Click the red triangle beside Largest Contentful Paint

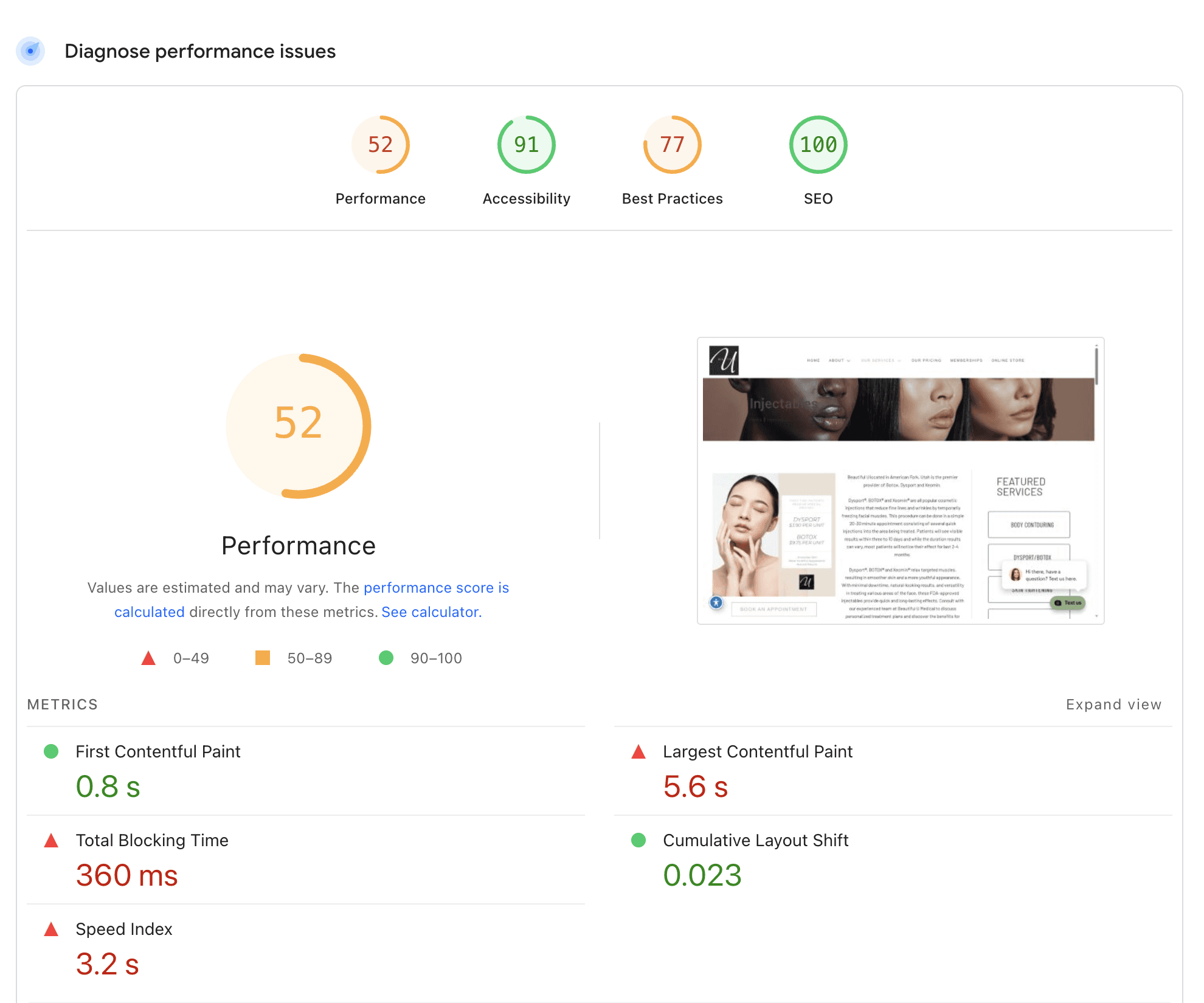638,752
